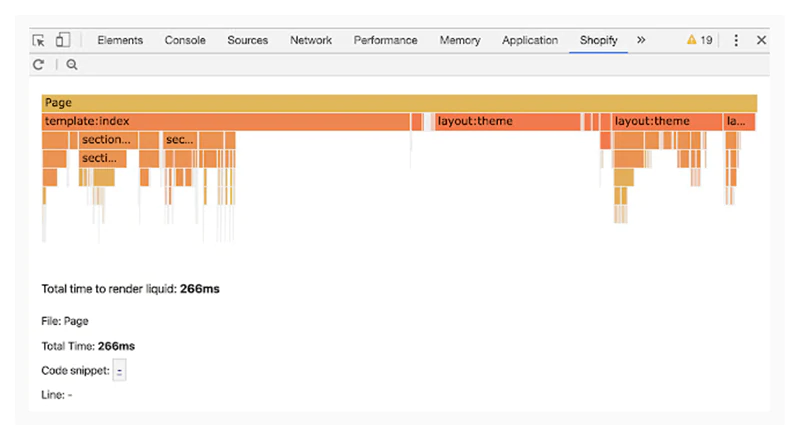Viewport: 800px width, 440px height.
Task: Open the Memory tab
Action: 460,40
